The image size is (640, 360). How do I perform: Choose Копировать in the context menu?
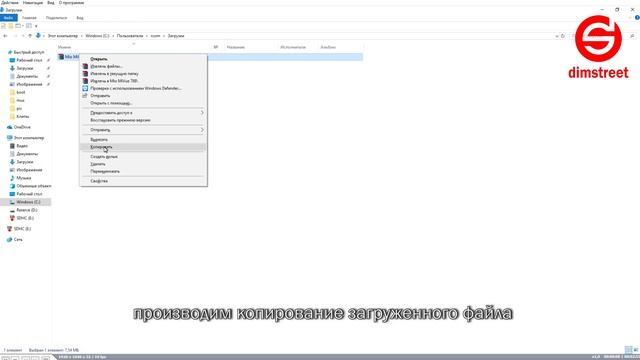(x=143, y=147)
